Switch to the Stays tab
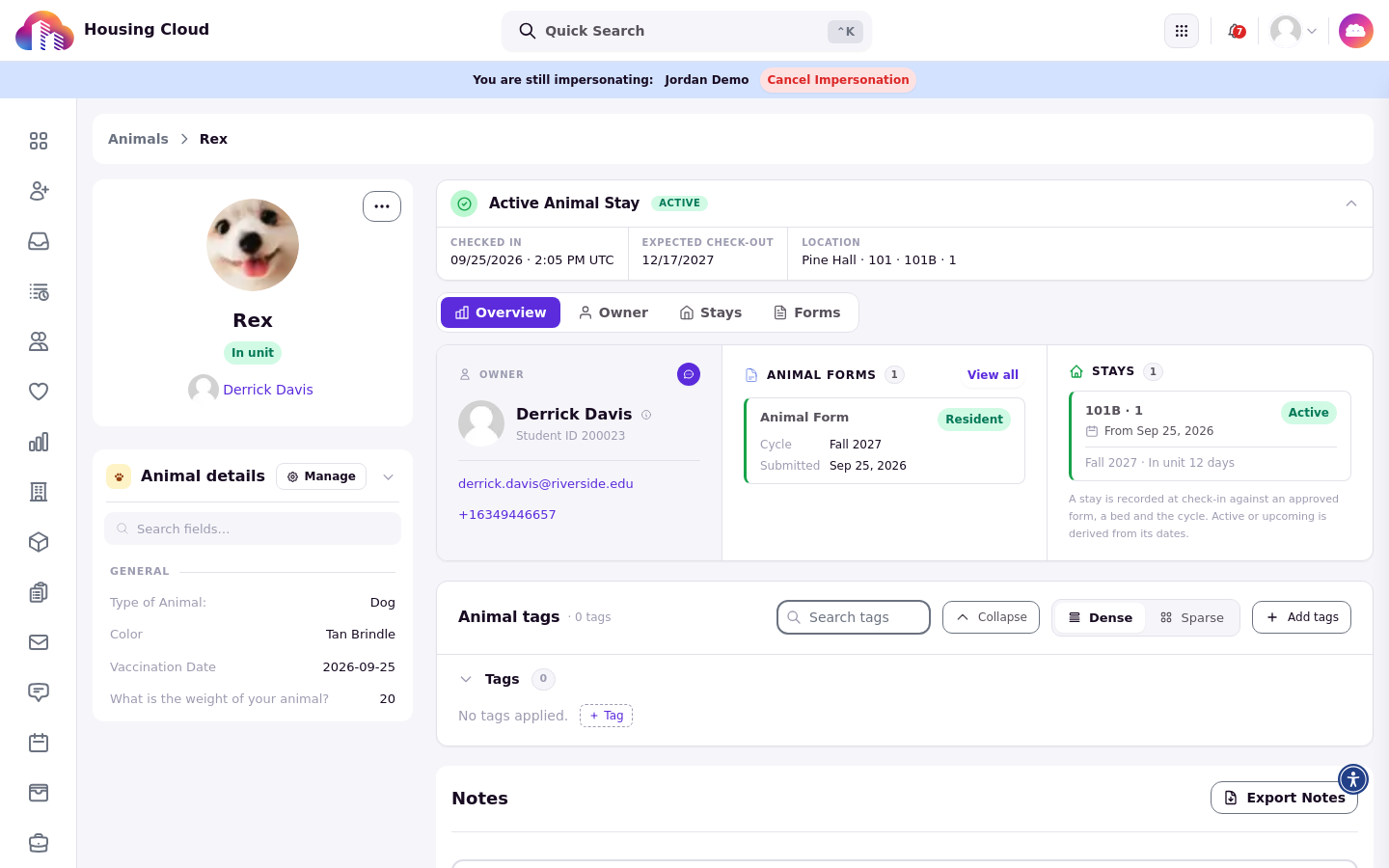 click(x=711, y=312)
